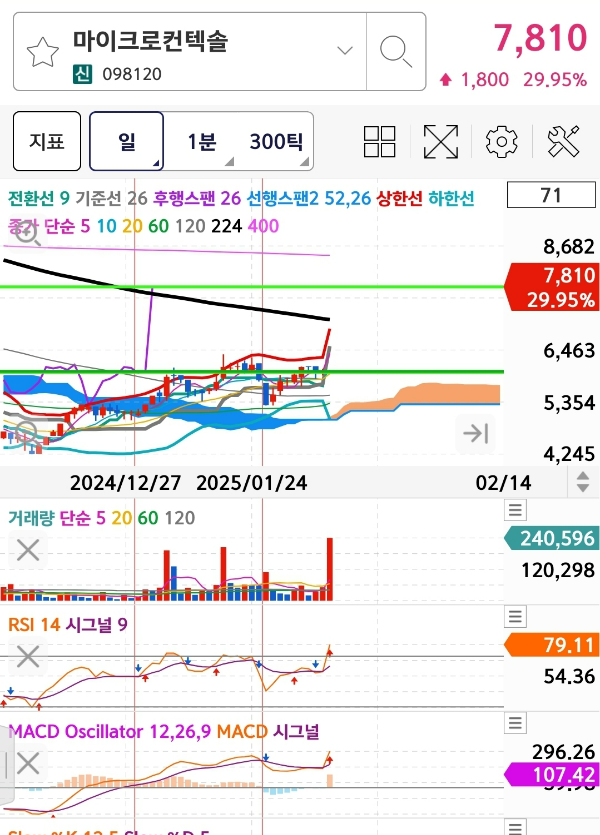Select the price change 1,800 value
Screen dimensions: 600x835
coord(484,80)
